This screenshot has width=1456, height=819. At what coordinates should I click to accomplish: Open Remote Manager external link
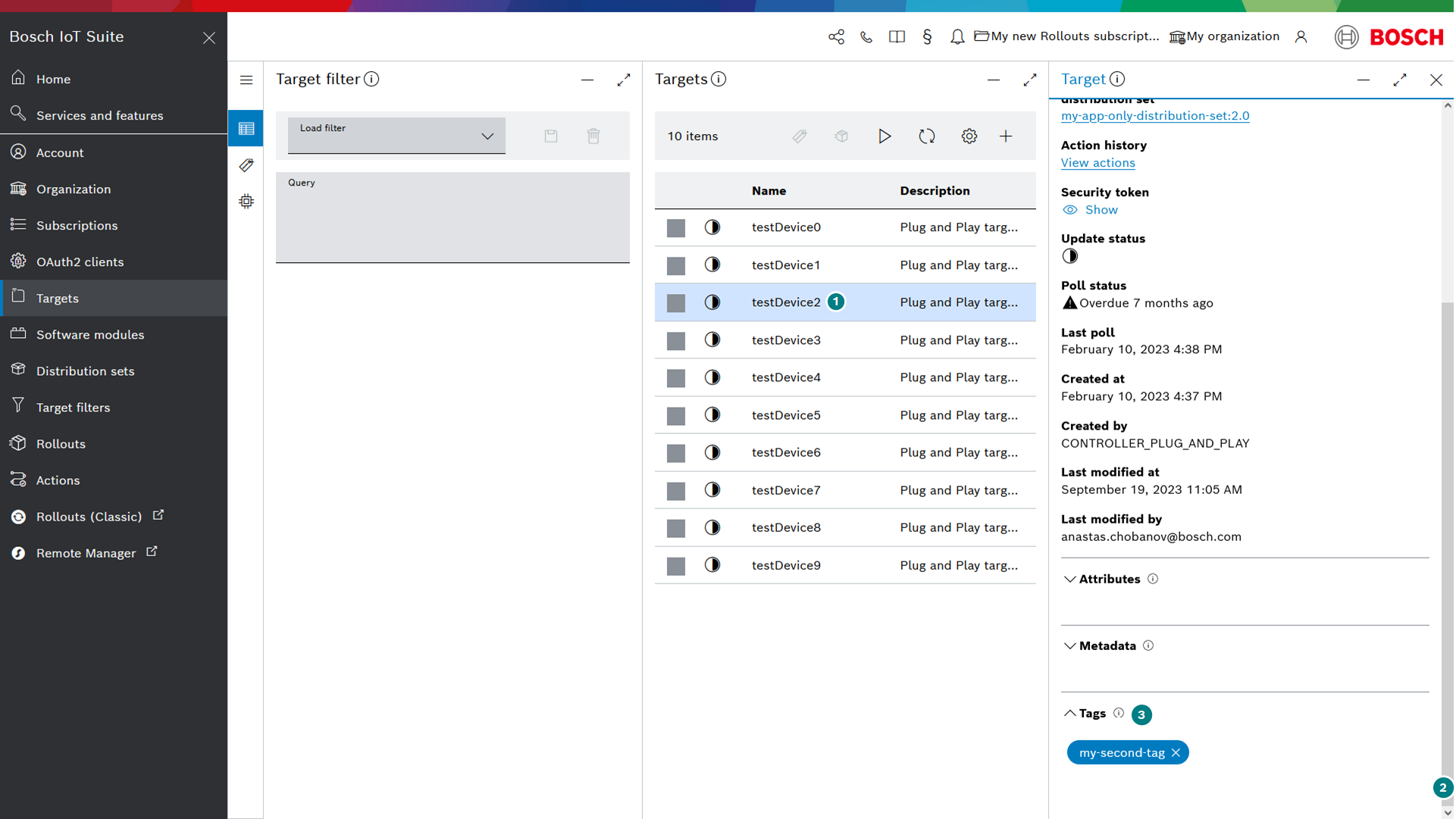click(114, 552)
